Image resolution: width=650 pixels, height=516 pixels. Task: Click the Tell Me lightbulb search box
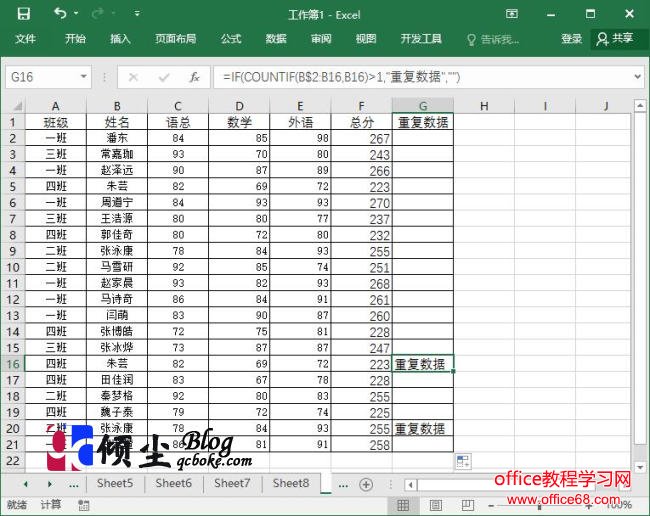pos(493,40)
